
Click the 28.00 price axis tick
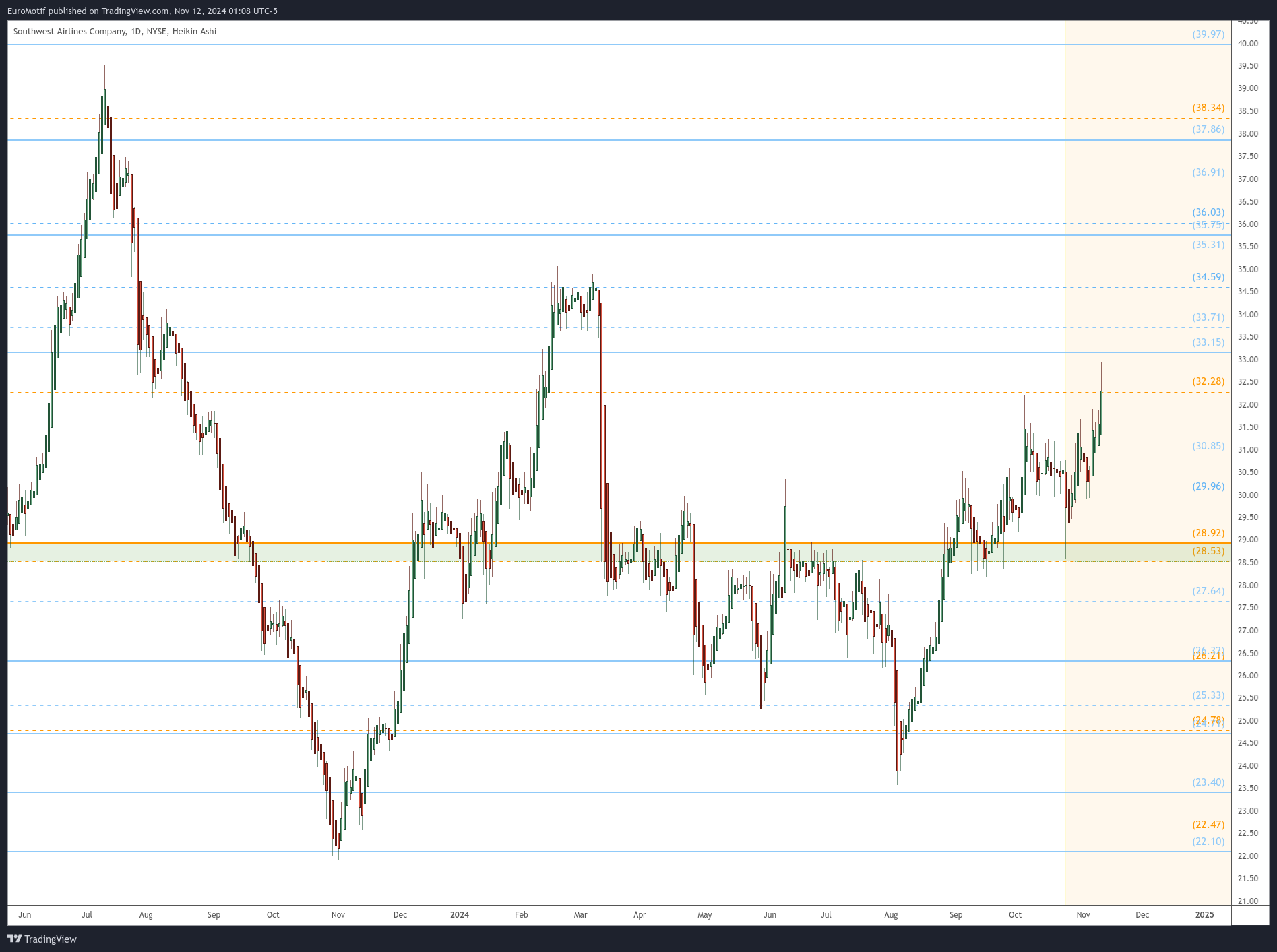pyautogui.click(x=1247, y=585)
